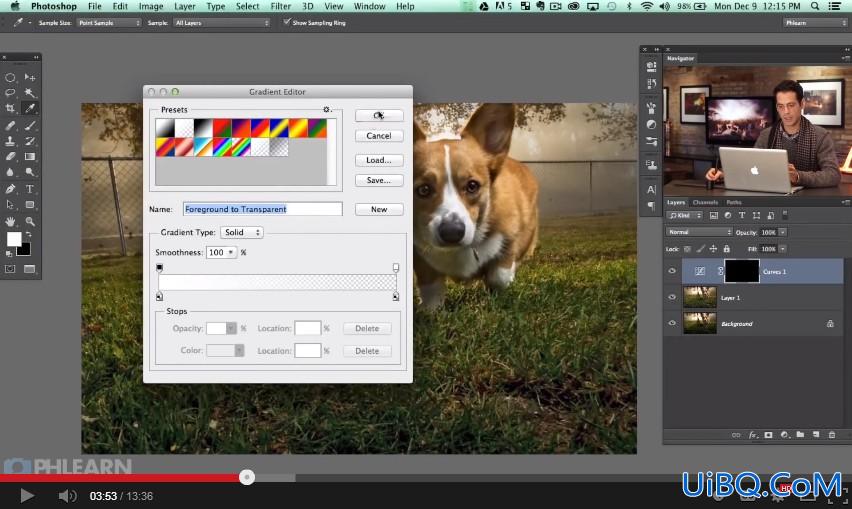Click the delete layer trash icon
This screenshot has height=509, width=852.
(831, 435)
